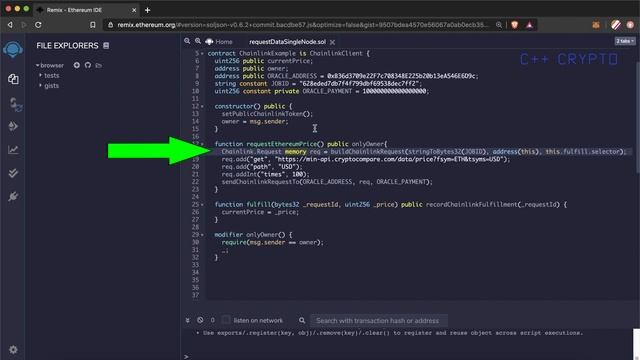
Task: Collapse the terminal panel with double chevron
Action: (187, 320)
